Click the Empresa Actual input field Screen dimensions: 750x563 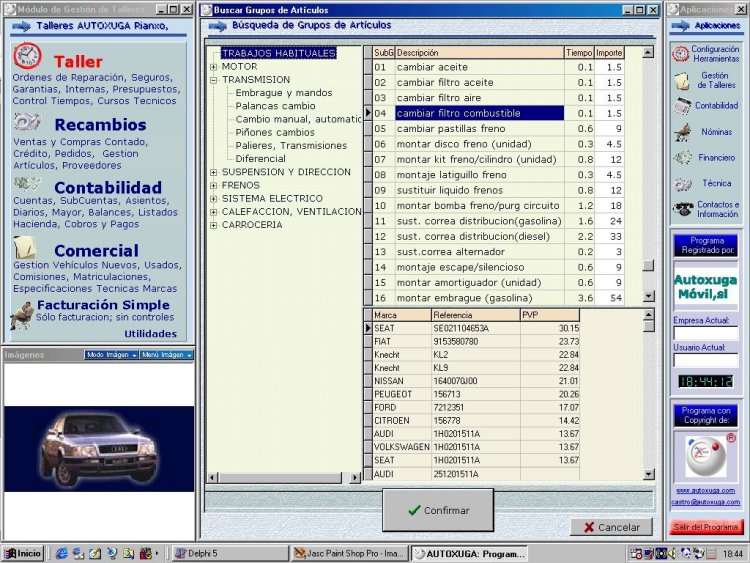click(x=706, y=333)
